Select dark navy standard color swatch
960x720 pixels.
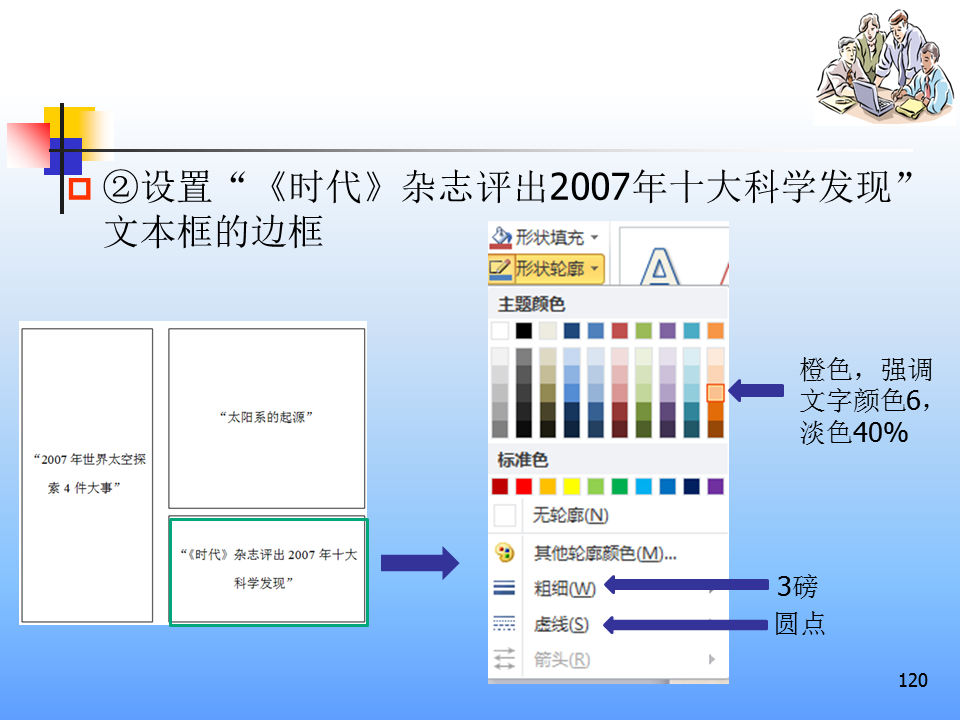(691, 486)
